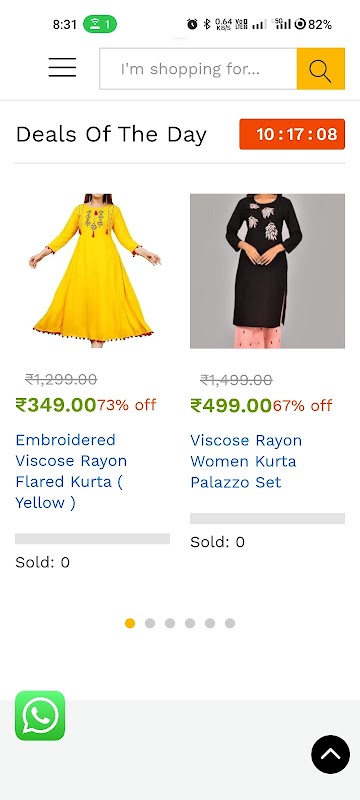Switch to the fifth carousel dot
The image size is (360, 800).
click(210, 623)
